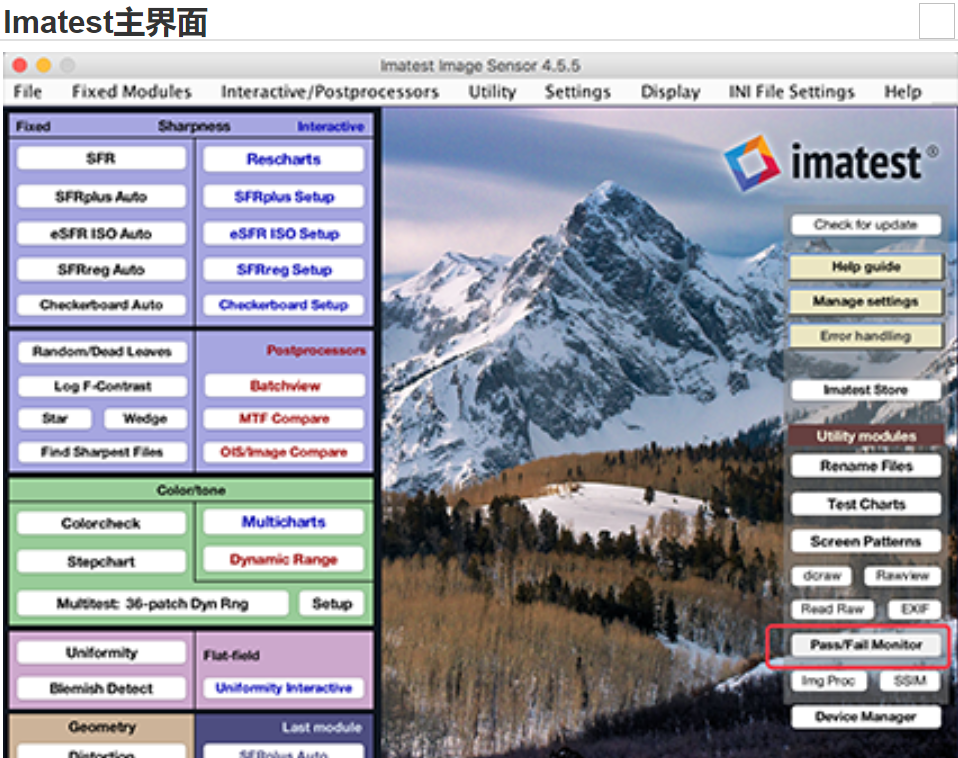Open the Pass/Fail Monitor utility
Screen dimensions: 958x758
(864, 645)
